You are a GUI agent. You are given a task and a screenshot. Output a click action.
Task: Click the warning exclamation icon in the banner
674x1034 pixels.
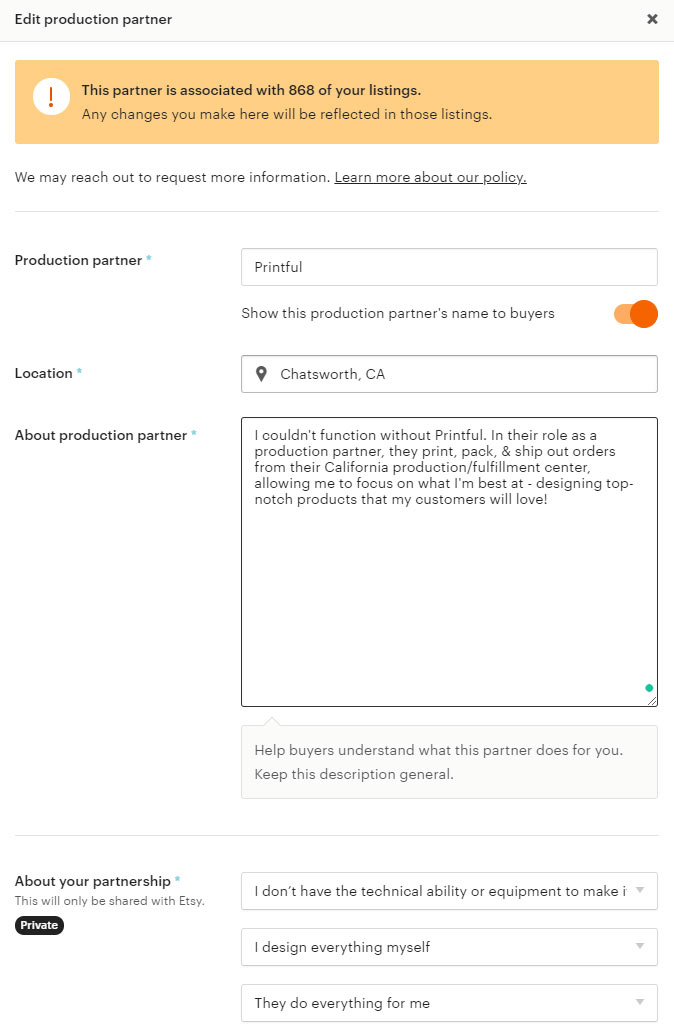coord(50,96)
